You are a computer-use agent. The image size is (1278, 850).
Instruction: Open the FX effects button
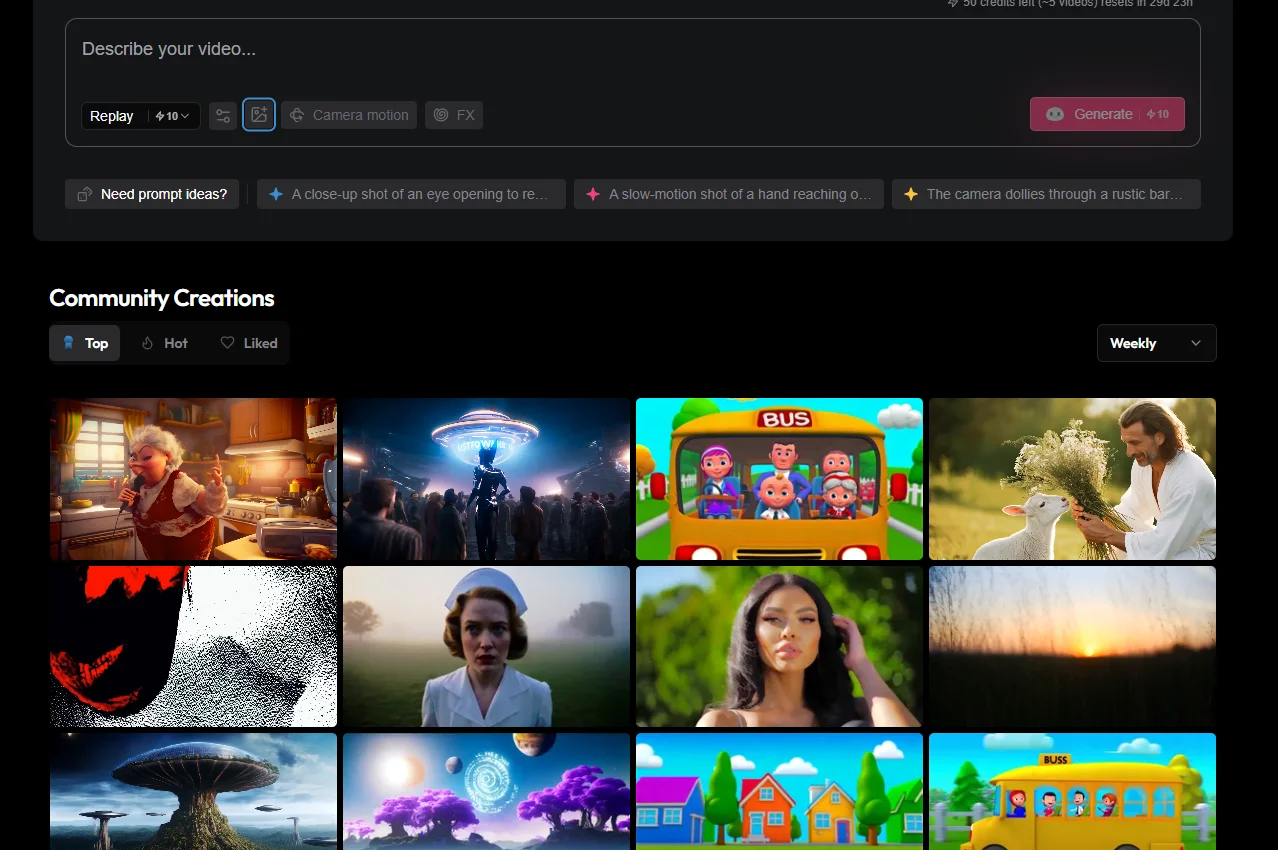pyautogui.click(x=454, y=115)
